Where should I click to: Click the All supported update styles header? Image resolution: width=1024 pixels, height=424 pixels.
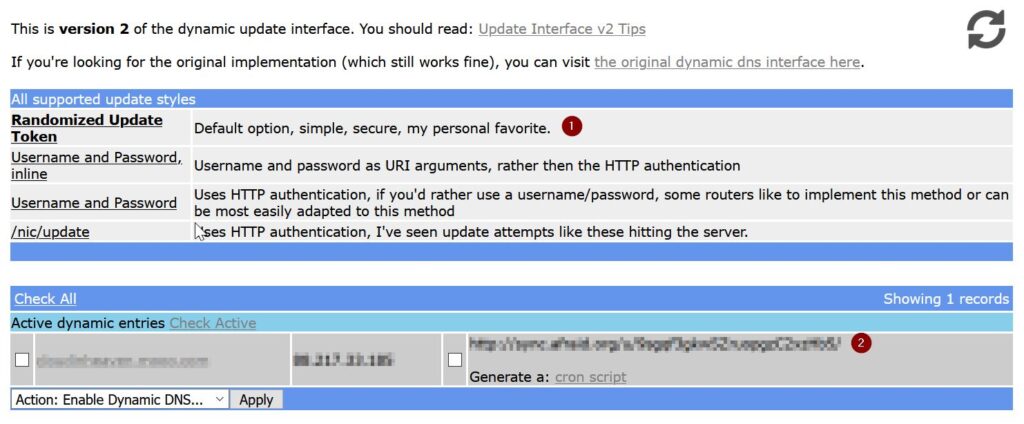tap(103, 99)
